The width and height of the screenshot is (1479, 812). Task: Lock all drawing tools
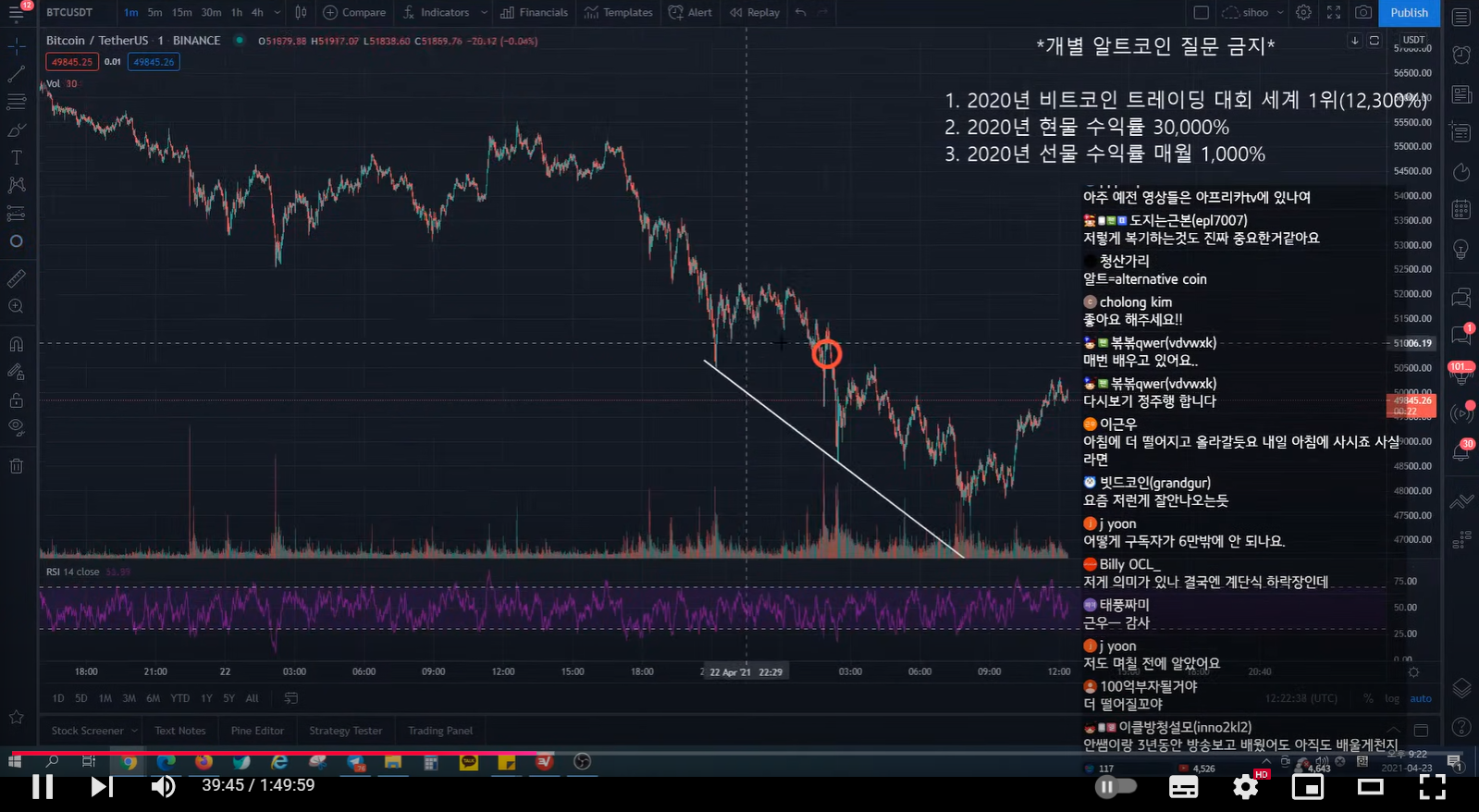pyautogui.click(x=17, y=400)
